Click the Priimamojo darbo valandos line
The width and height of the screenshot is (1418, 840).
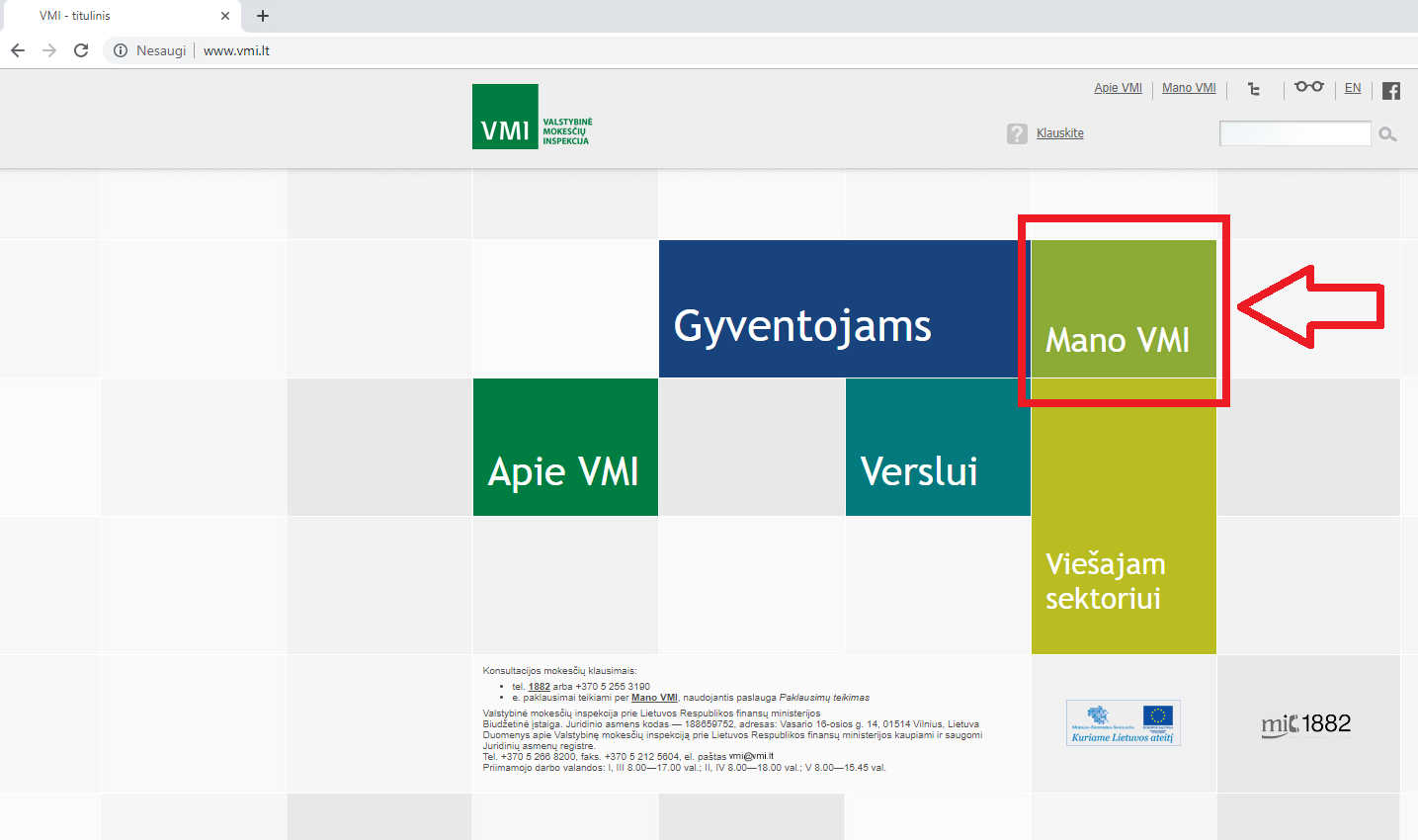click(x=684, y=768)
